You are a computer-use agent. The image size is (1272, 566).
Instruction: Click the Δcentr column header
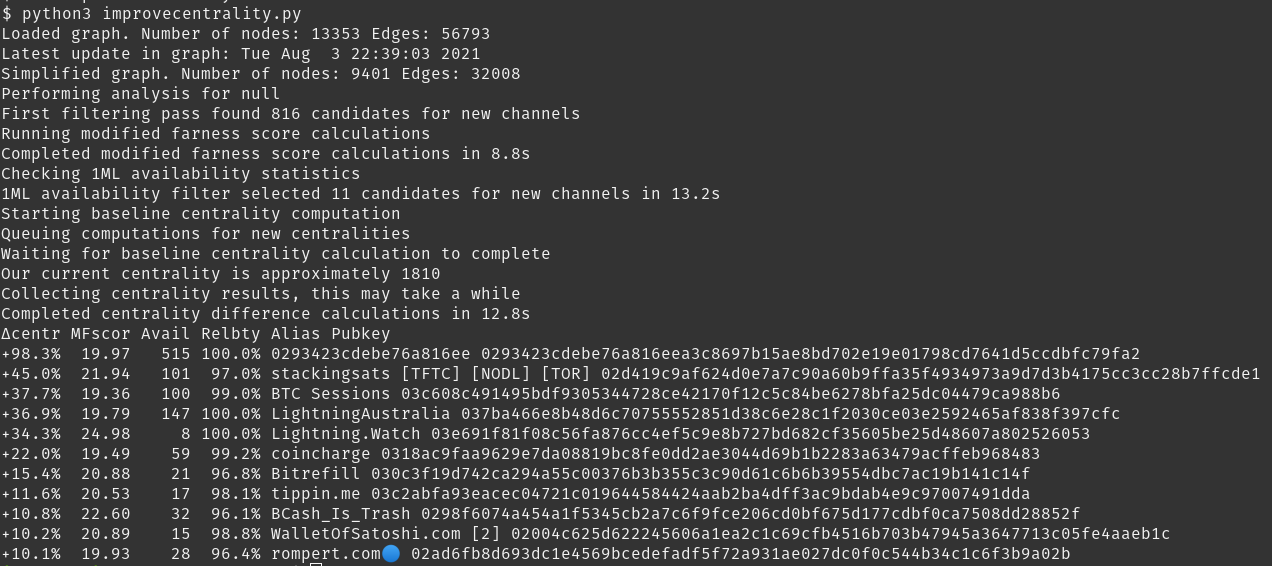pyautogui.click(x=31, y=334)
